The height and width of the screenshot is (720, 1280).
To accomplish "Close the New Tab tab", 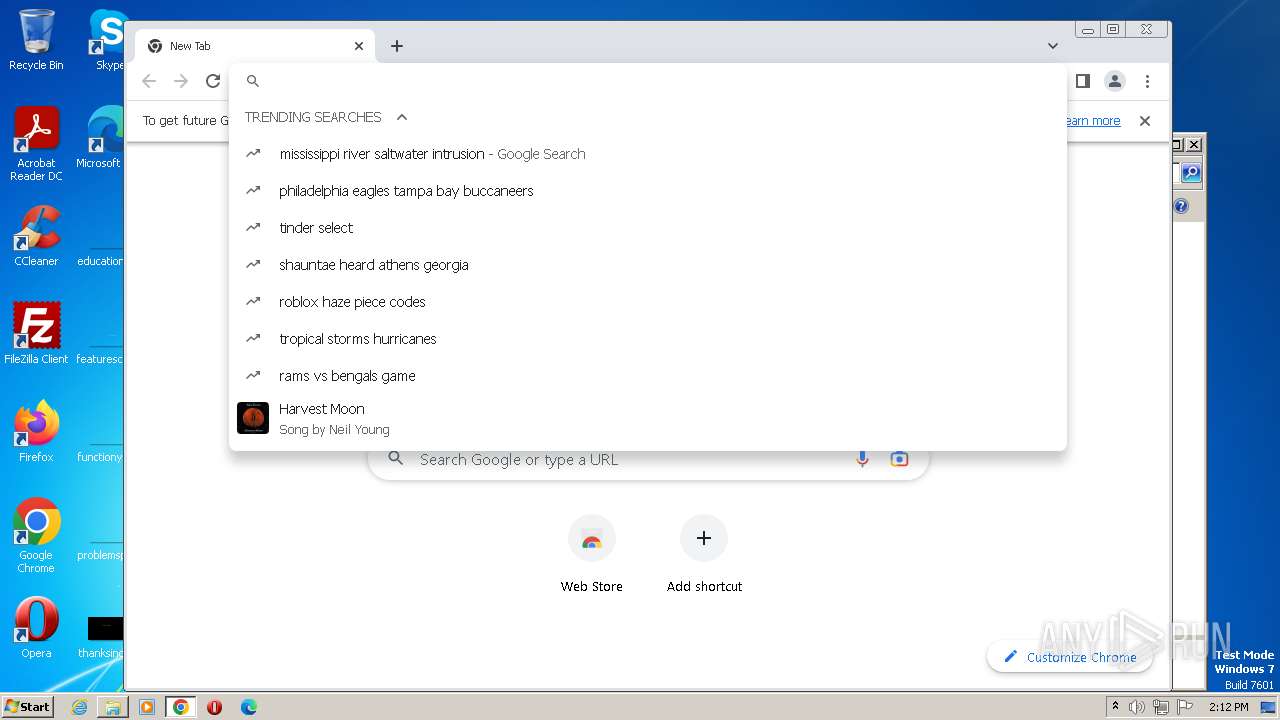I will tap(359, 46).
